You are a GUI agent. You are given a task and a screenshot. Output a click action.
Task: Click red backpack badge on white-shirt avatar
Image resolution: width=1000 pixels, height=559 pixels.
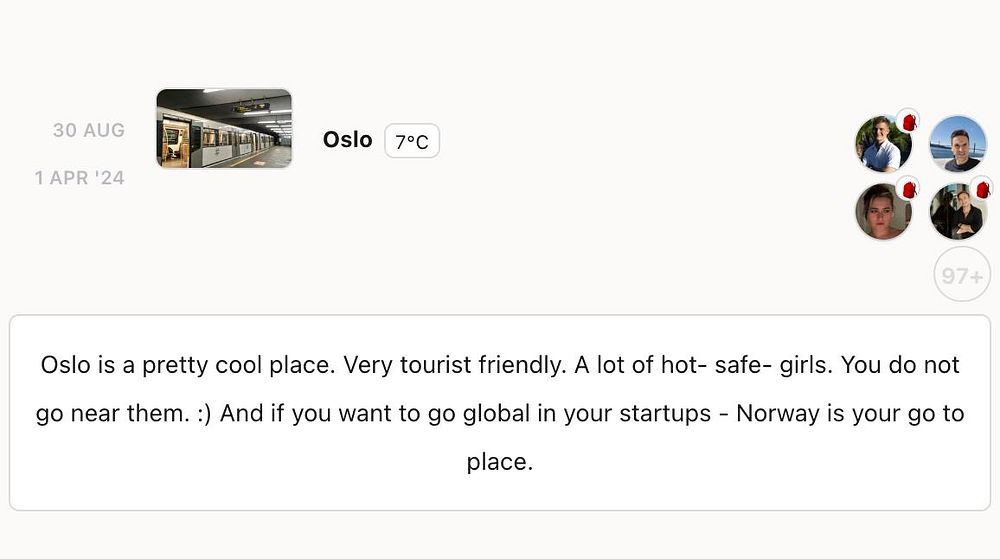[908, 121]
